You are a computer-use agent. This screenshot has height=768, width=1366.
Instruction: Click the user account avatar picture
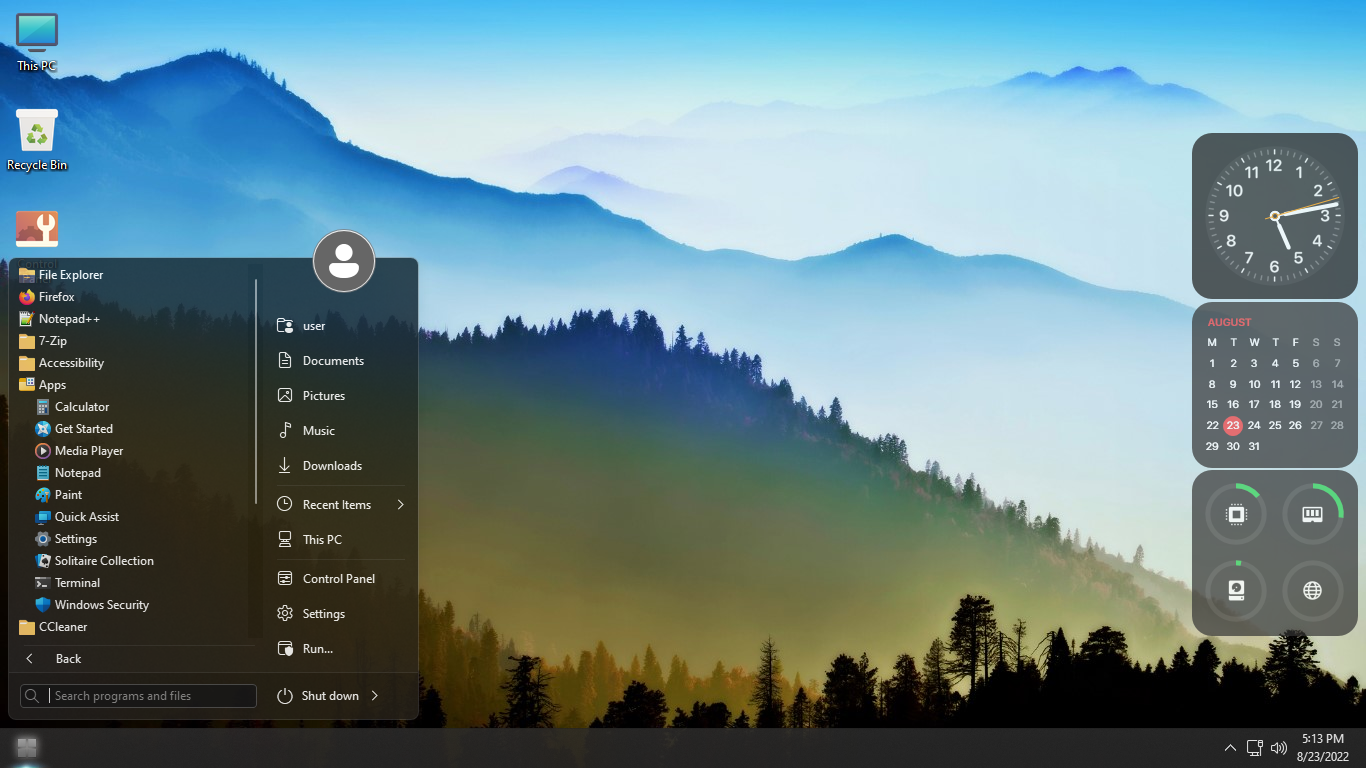tap(344, 261)
